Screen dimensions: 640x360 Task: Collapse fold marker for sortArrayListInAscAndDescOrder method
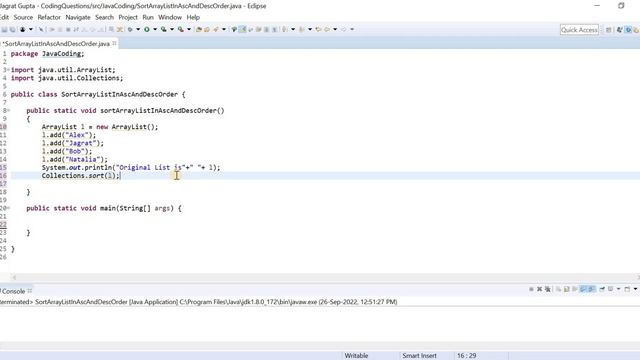(9, 111)
